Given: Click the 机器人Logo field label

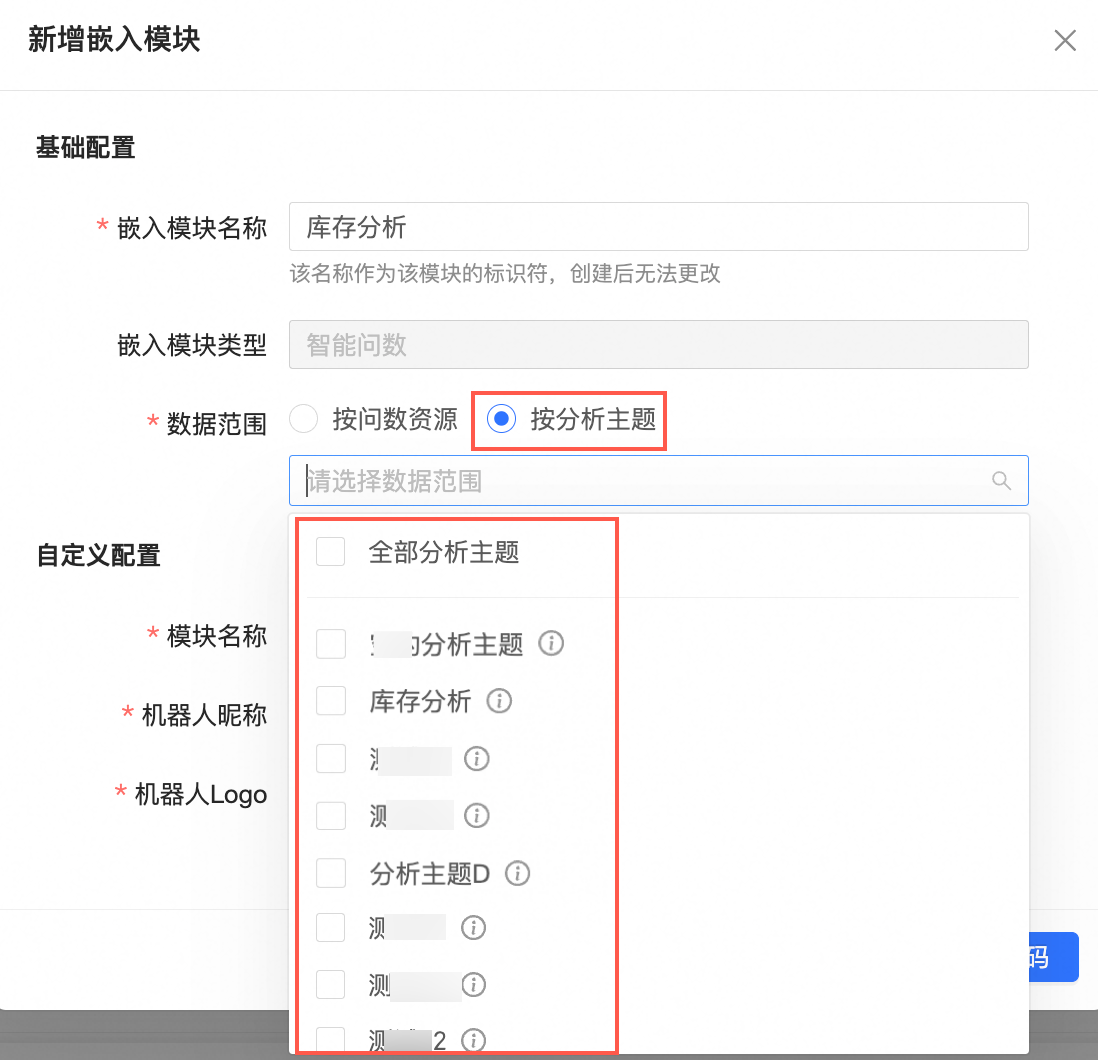Looking at the screenshot, I should (x=200, y=795).
